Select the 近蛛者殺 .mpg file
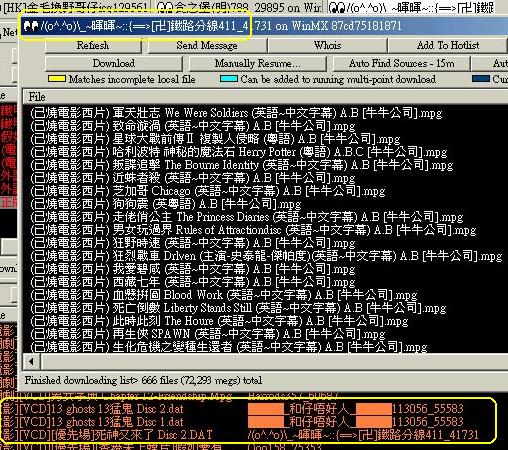 click(193, 178)
